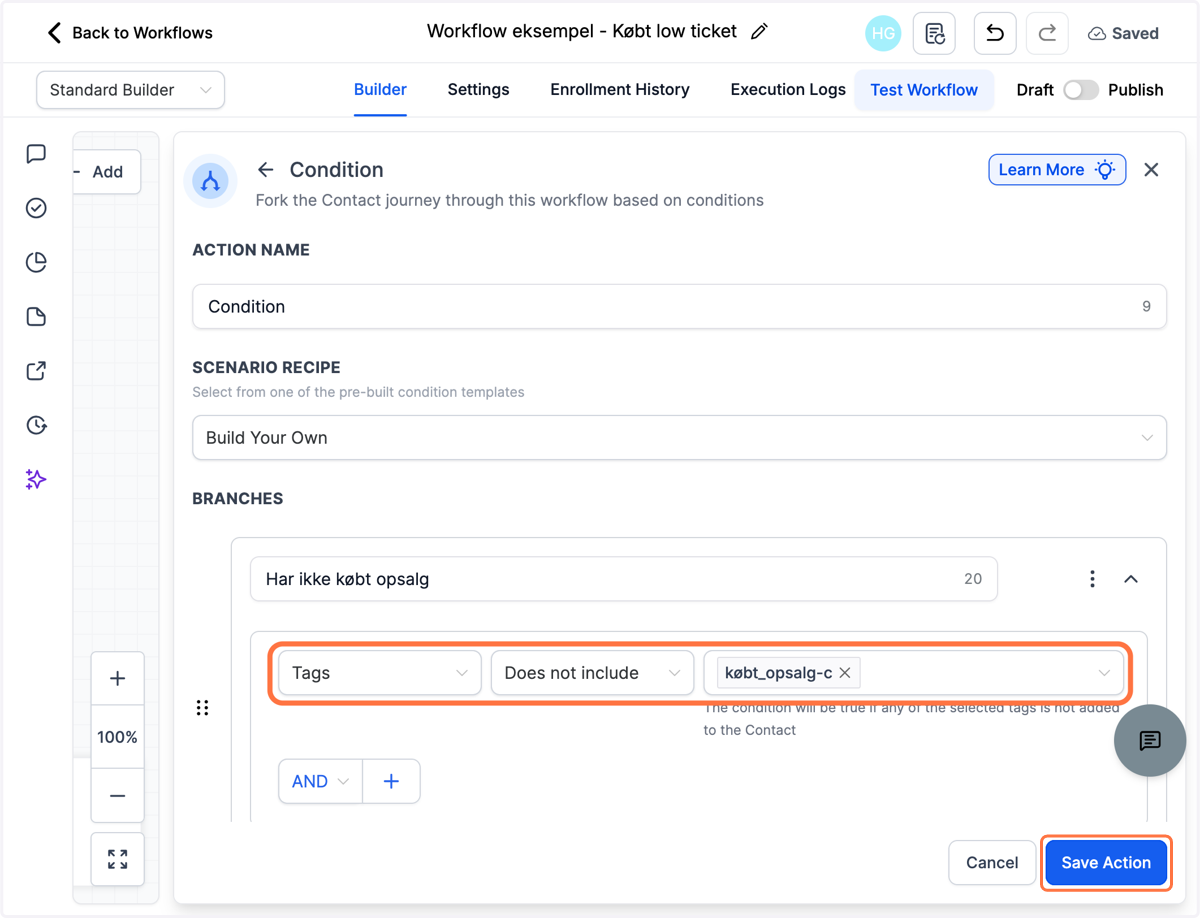Image resolution: width=1200 pixels, height=918 pixels.
Task: Open the Tags field dropdown
Action: (x=379, y=673)
